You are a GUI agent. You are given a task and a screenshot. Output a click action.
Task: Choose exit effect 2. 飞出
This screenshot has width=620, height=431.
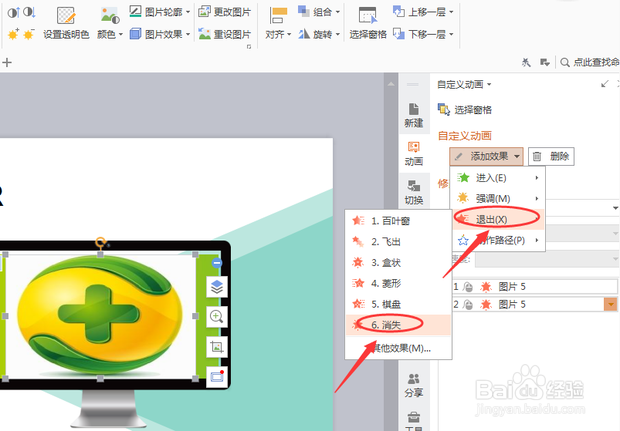398,242
